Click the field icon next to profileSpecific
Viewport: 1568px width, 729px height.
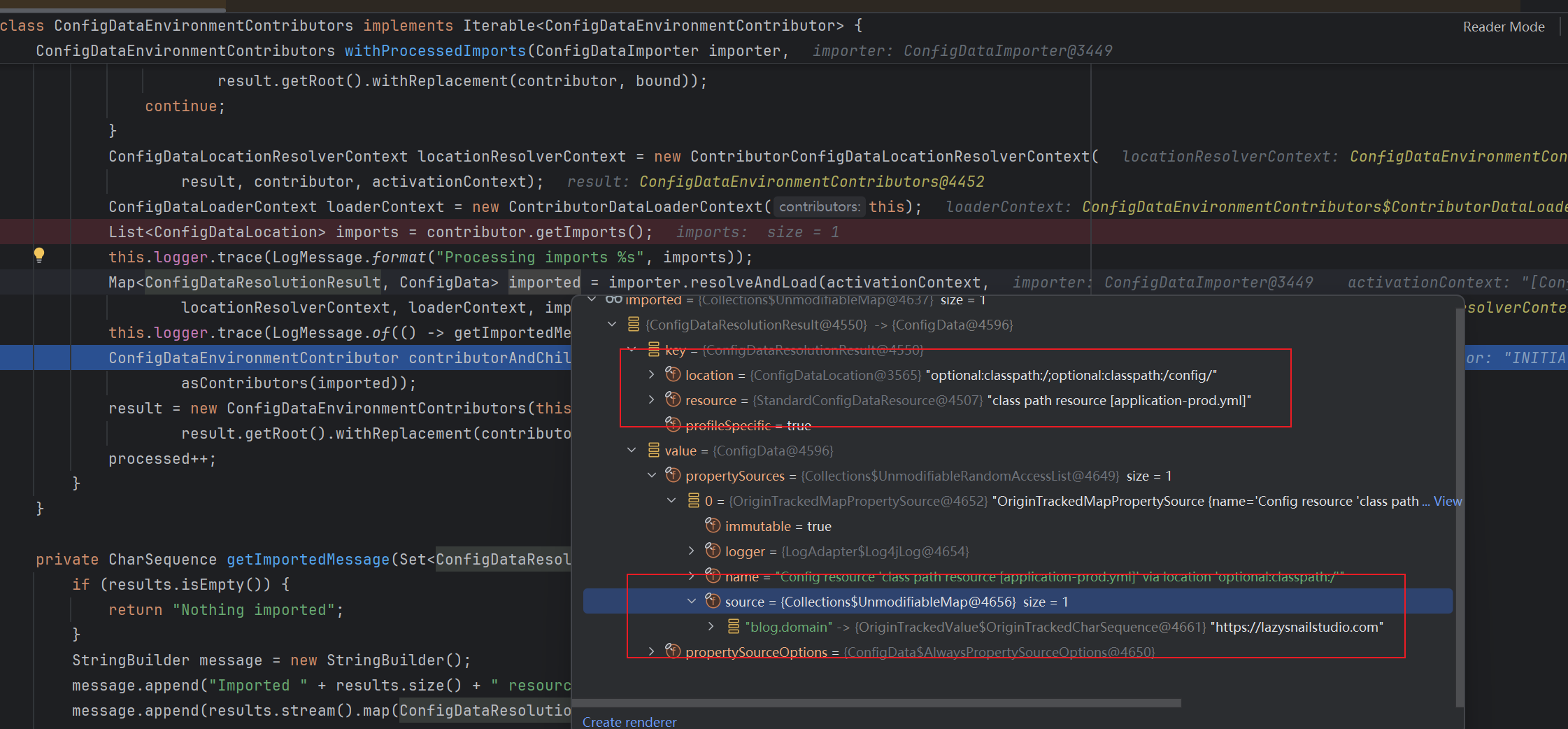(x=673, y=425)
